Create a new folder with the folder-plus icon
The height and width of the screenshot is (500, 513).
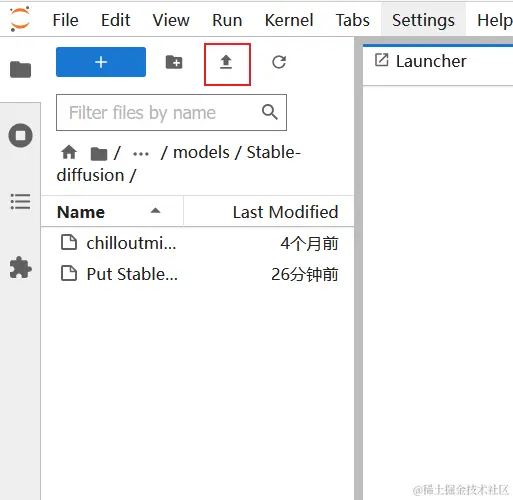(x=174, y=62)
